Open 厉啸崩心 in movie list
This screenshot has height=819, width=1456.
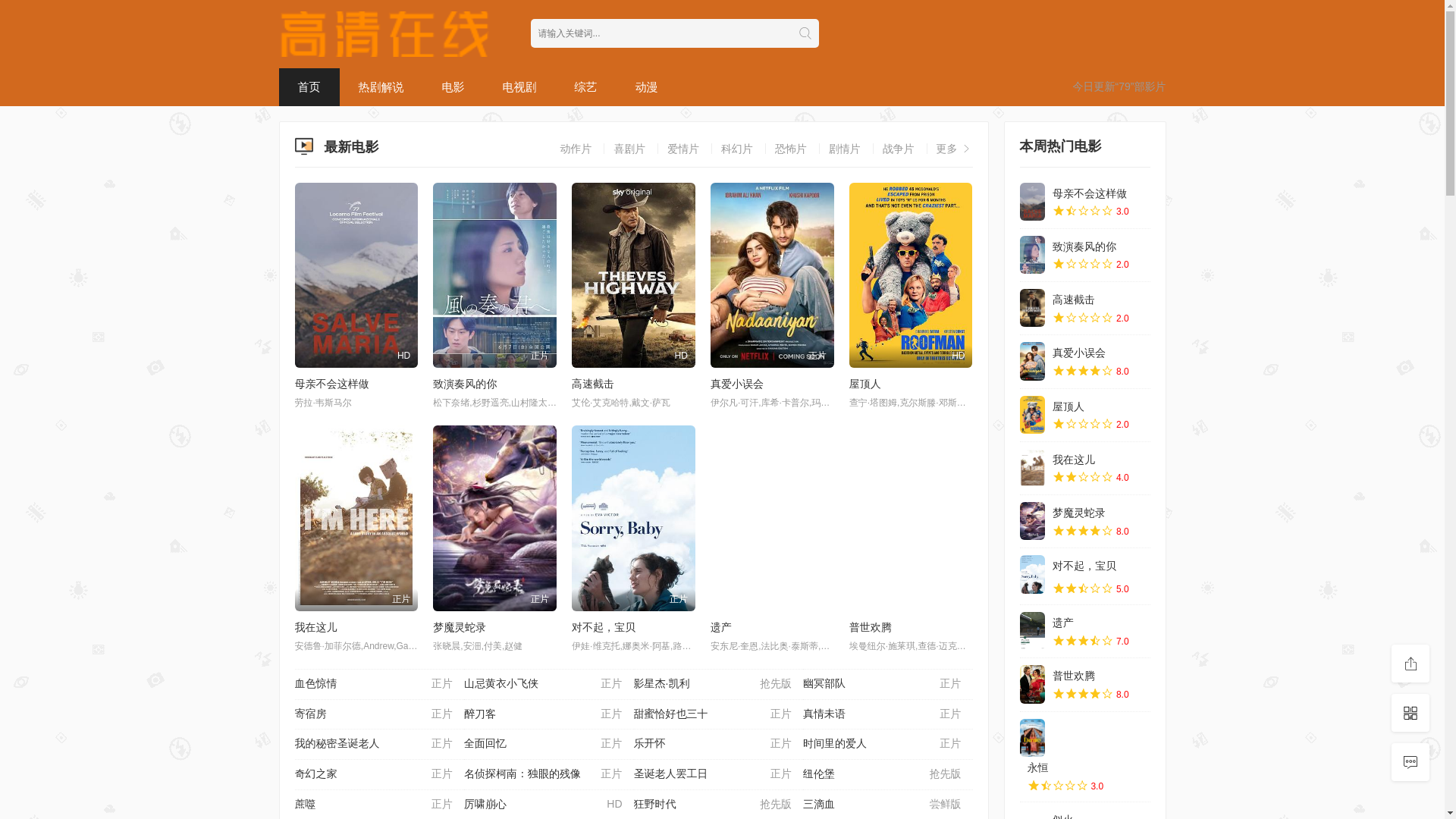pos(485,805)
